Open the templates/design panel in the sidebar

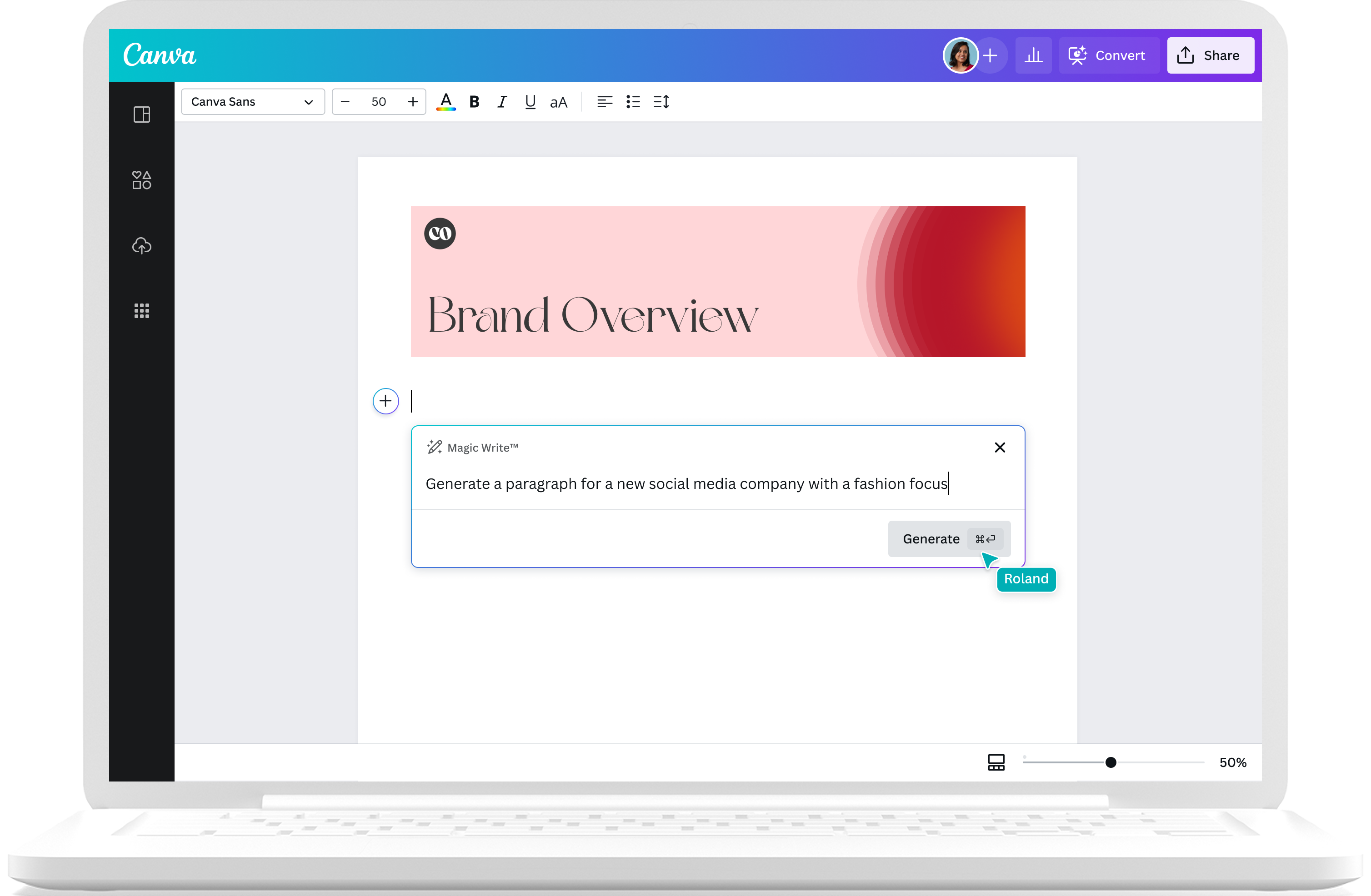coord(142,114)
